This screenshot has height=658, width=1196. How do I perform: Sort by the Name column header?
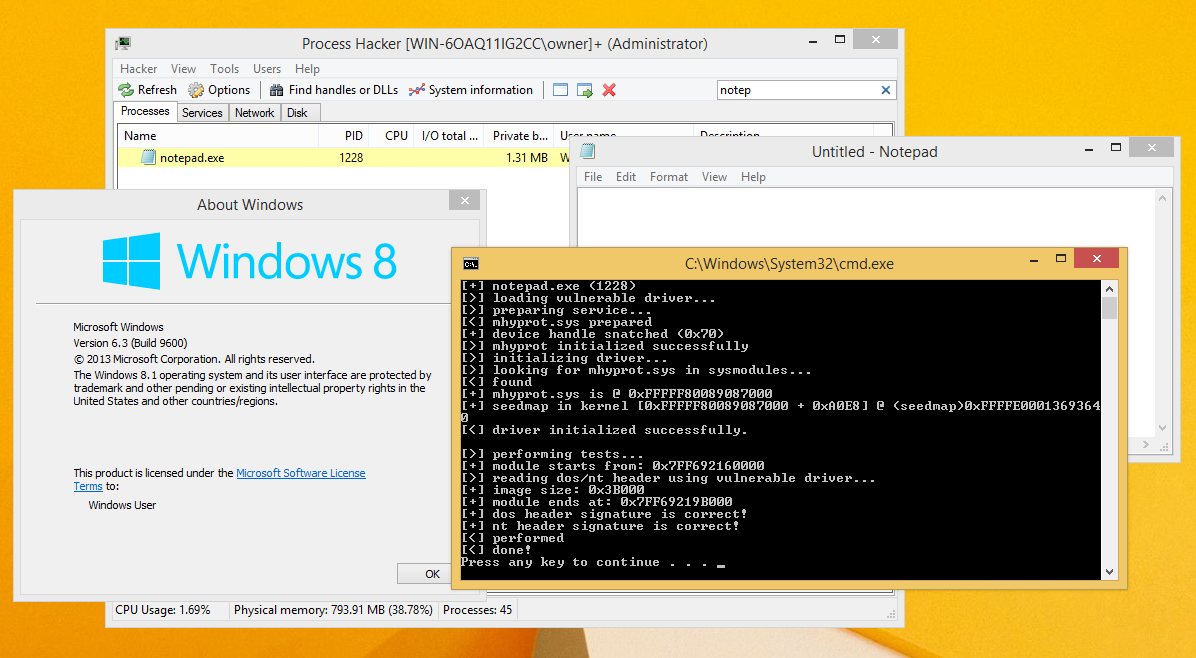pyautogui.click(x=218, y=136)
